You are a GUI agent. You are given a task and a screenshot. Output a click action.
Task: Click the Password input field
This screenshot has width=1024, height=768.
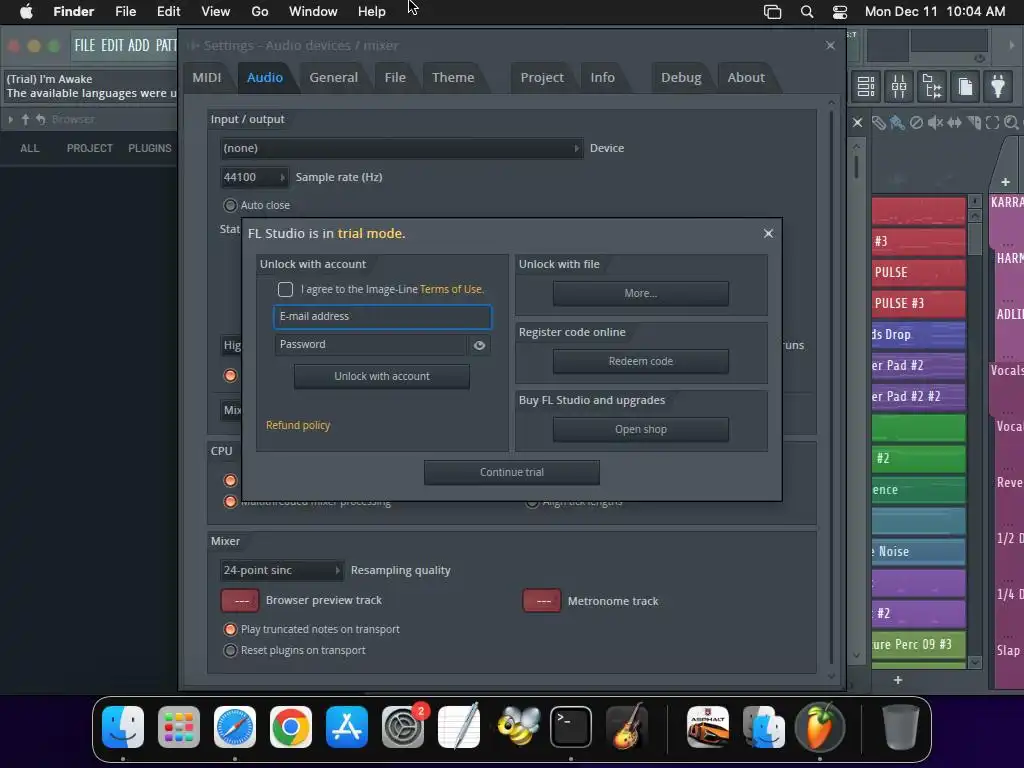click(x=371, y=345)
